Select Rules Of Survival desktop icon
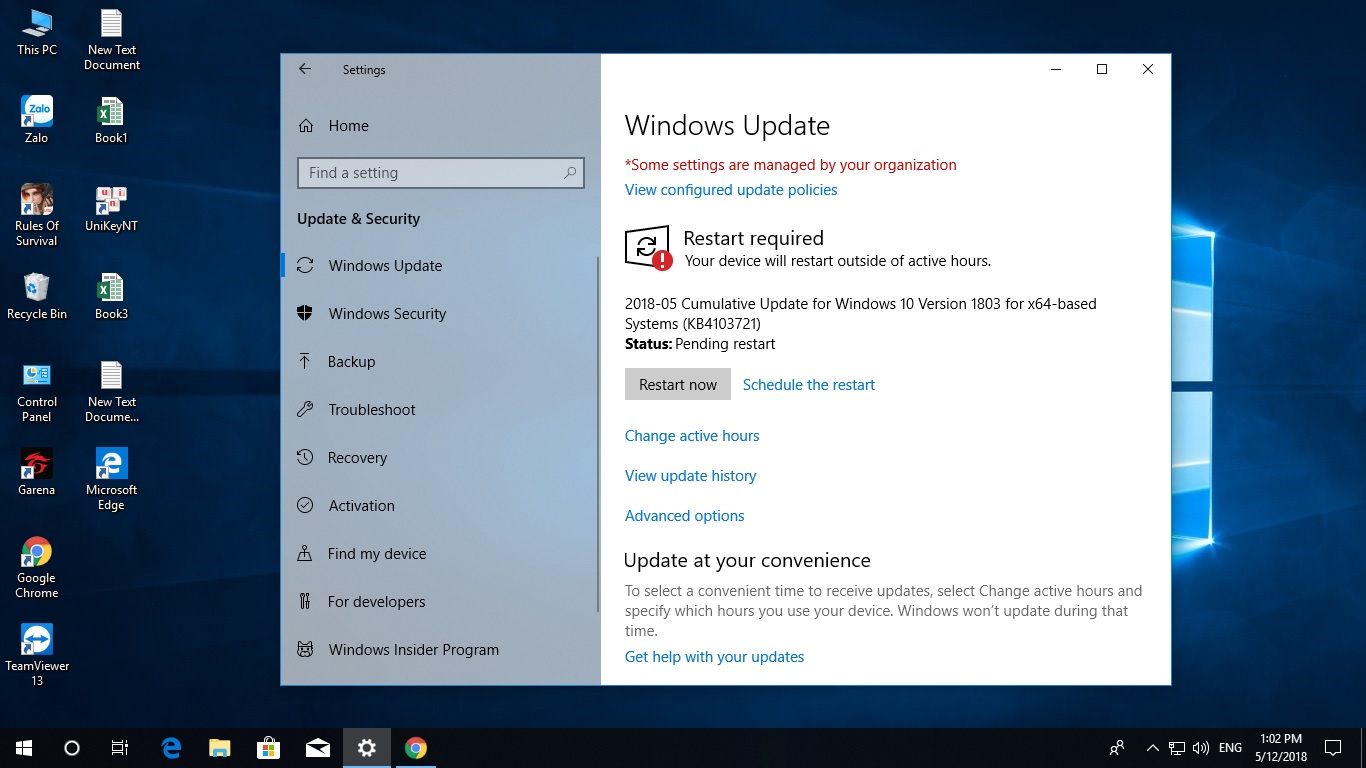 pyautogui.click(x=37, y=215)
